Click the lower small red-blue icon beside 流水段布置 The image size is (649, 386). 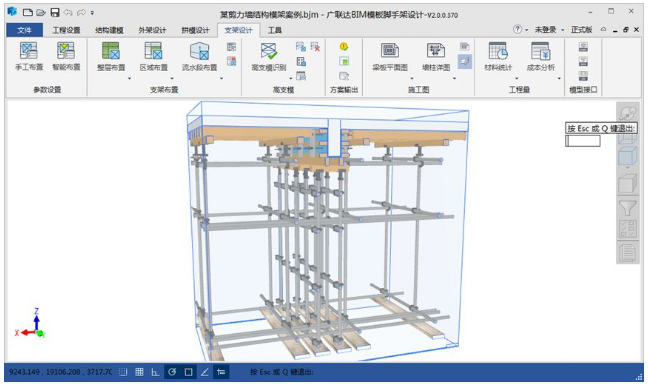pos(232,62)
